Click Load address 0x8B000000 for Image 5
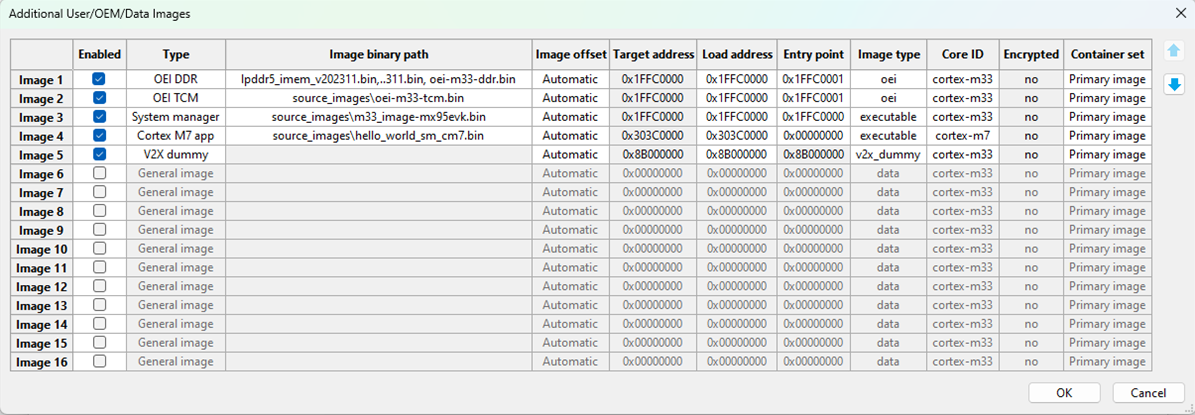Image resolution: width=1195 pixels, height=415 pixels. coord(735,155)
